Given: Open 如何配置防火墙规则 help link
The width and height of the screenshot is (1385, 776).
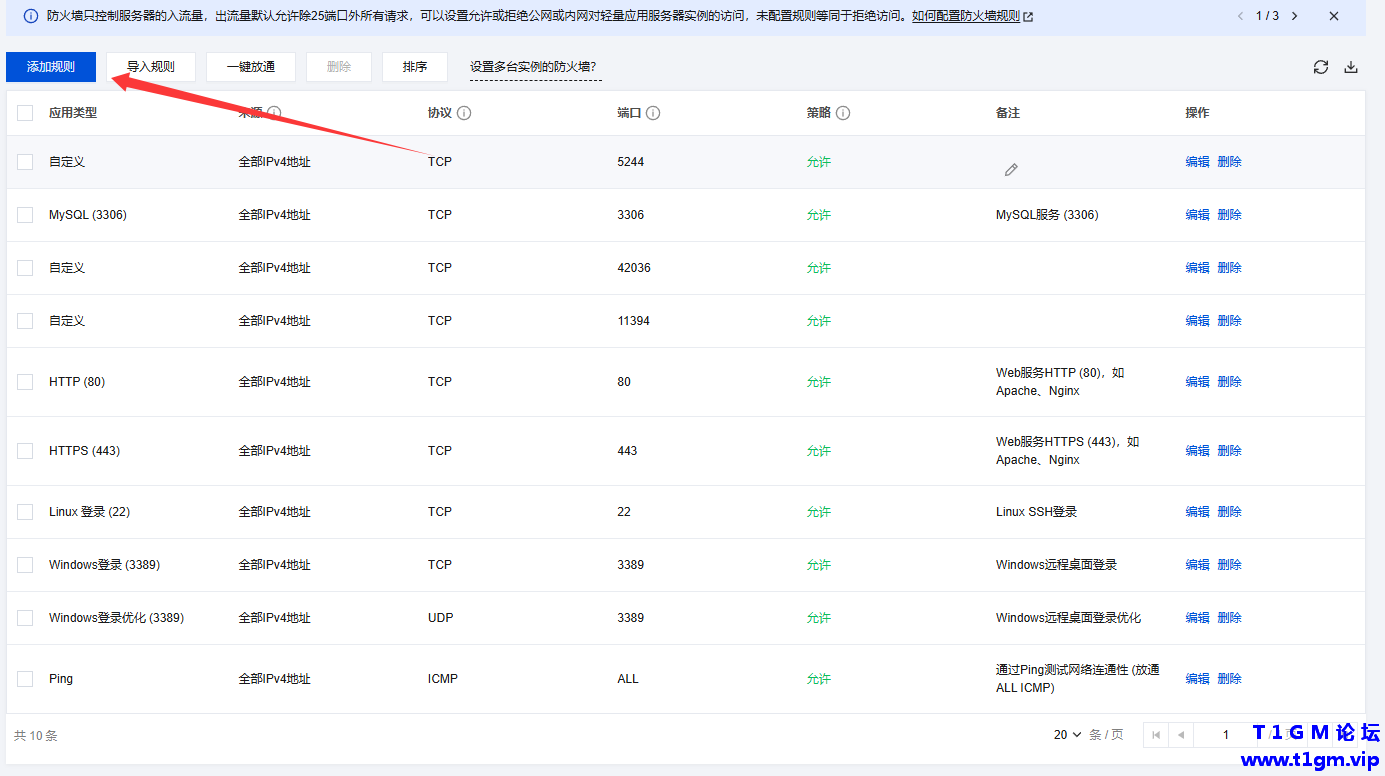Looking at the screenshot, I should tap(972, 16).
